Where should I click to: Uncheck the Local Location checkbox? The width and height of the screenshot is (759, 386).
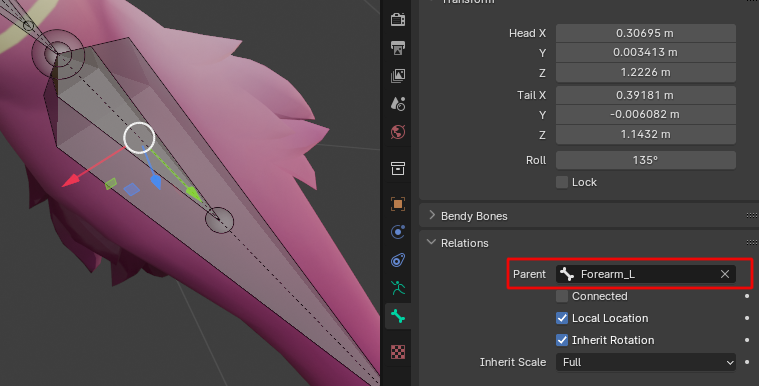(562, 318)
